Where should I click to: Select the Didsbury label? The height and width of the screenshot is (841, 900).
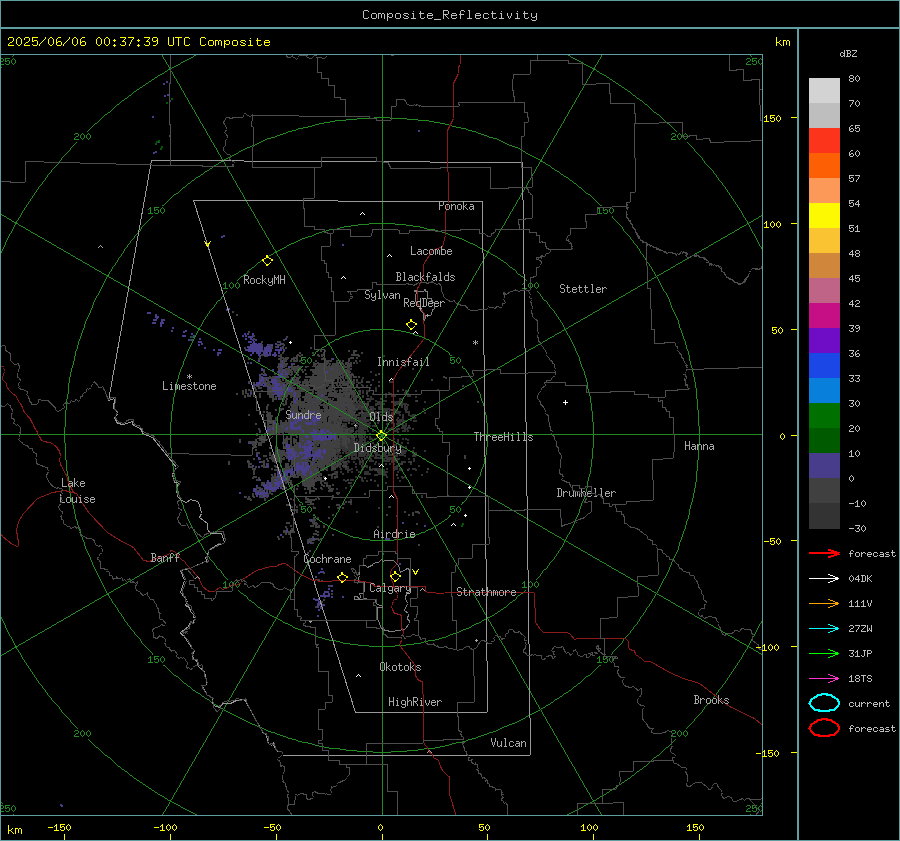377,448
